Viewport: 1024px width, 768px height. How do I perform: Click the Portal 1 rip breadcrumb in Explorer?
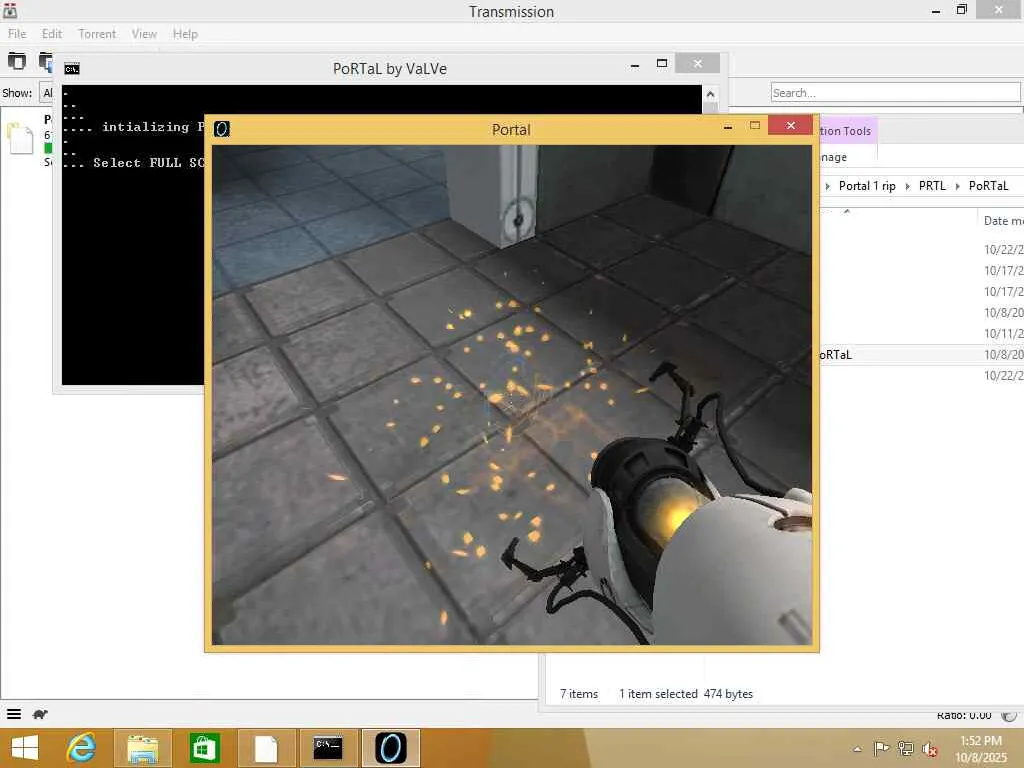pos(867,186)
